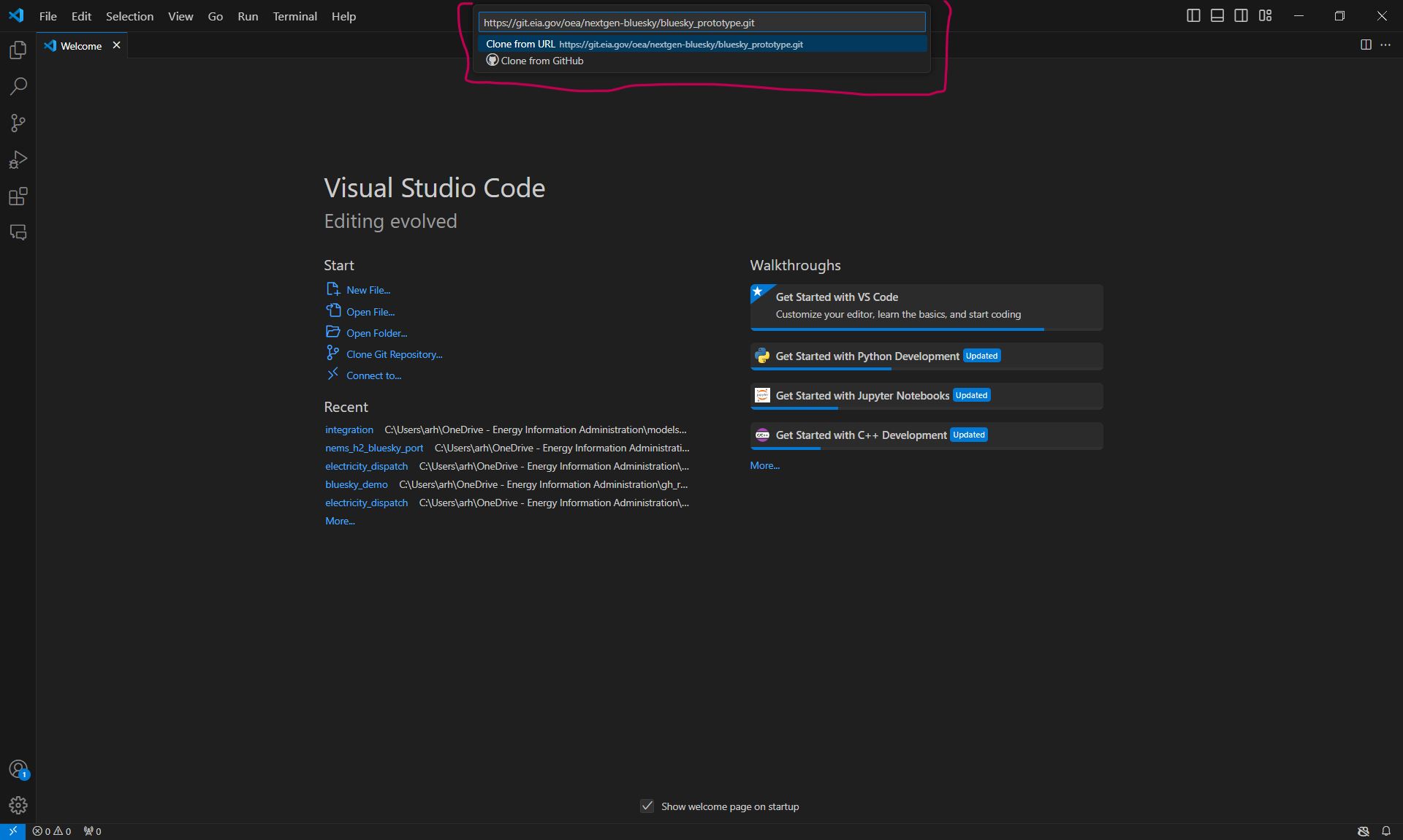Viewport: 1403px width, 840px height.
Task: Open the Run menu
Action: pyautogui.click(x=248, y=16)
